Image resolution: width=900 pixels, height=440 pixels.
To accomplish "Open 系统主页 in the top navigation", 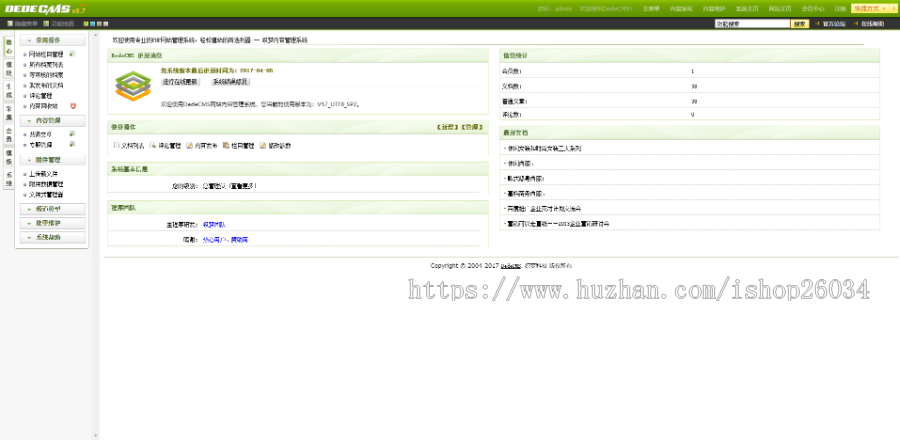I will (747, 9).
